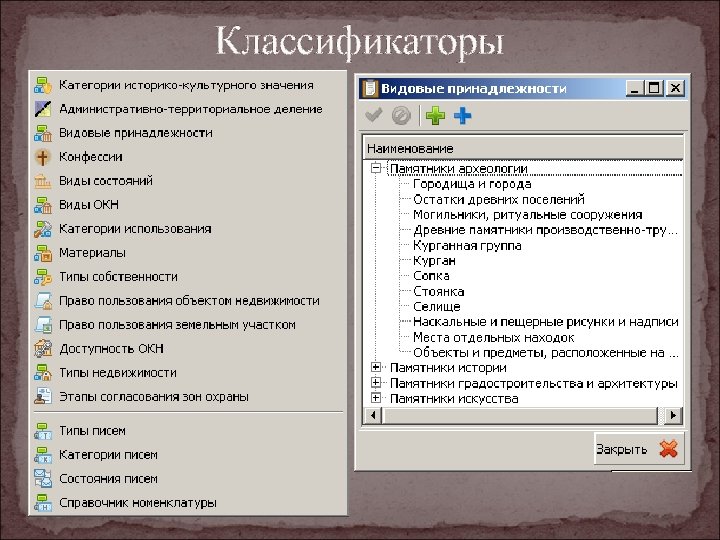Viewport: 720px width, 540px height.
Task: Select the Памятники искусства tree row
Action: pyautogui.click(x=454, y=399)
